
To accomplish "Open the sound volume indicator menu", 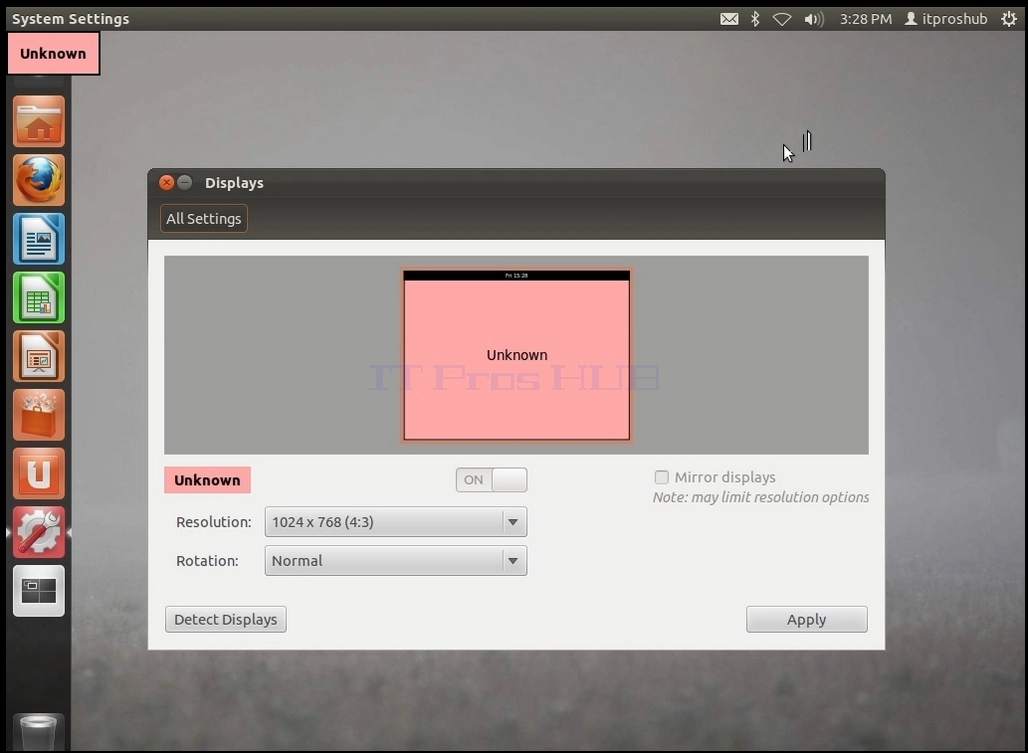I will coord(814,19).
